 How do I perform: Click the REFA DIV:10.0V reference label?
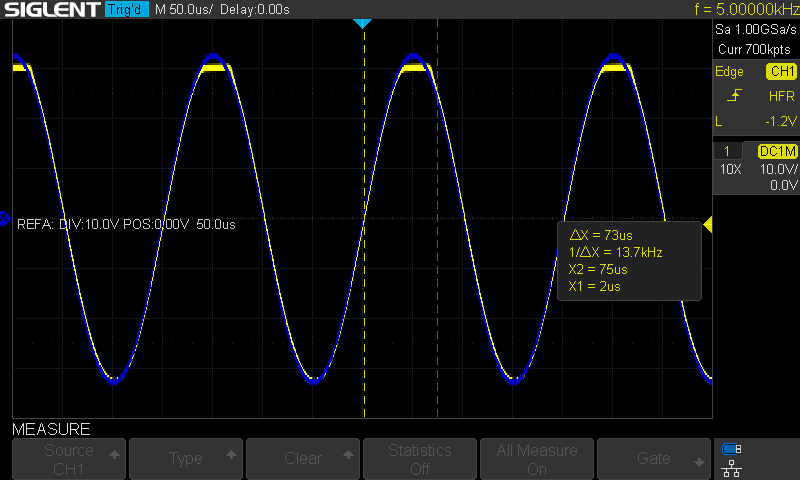127,224
